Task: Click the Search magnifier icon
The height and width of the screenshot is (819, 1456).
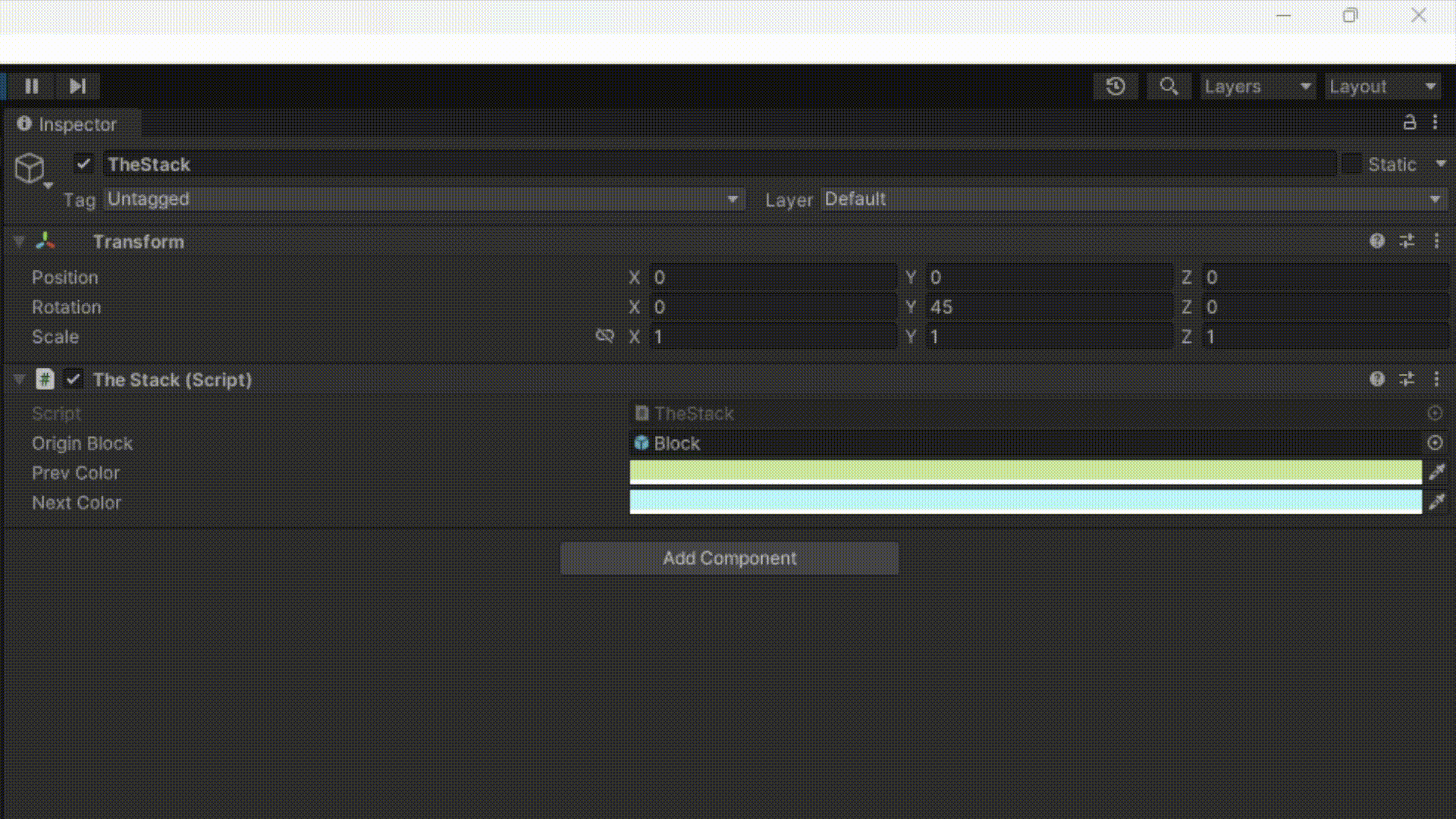Action: click(1169, 86)
